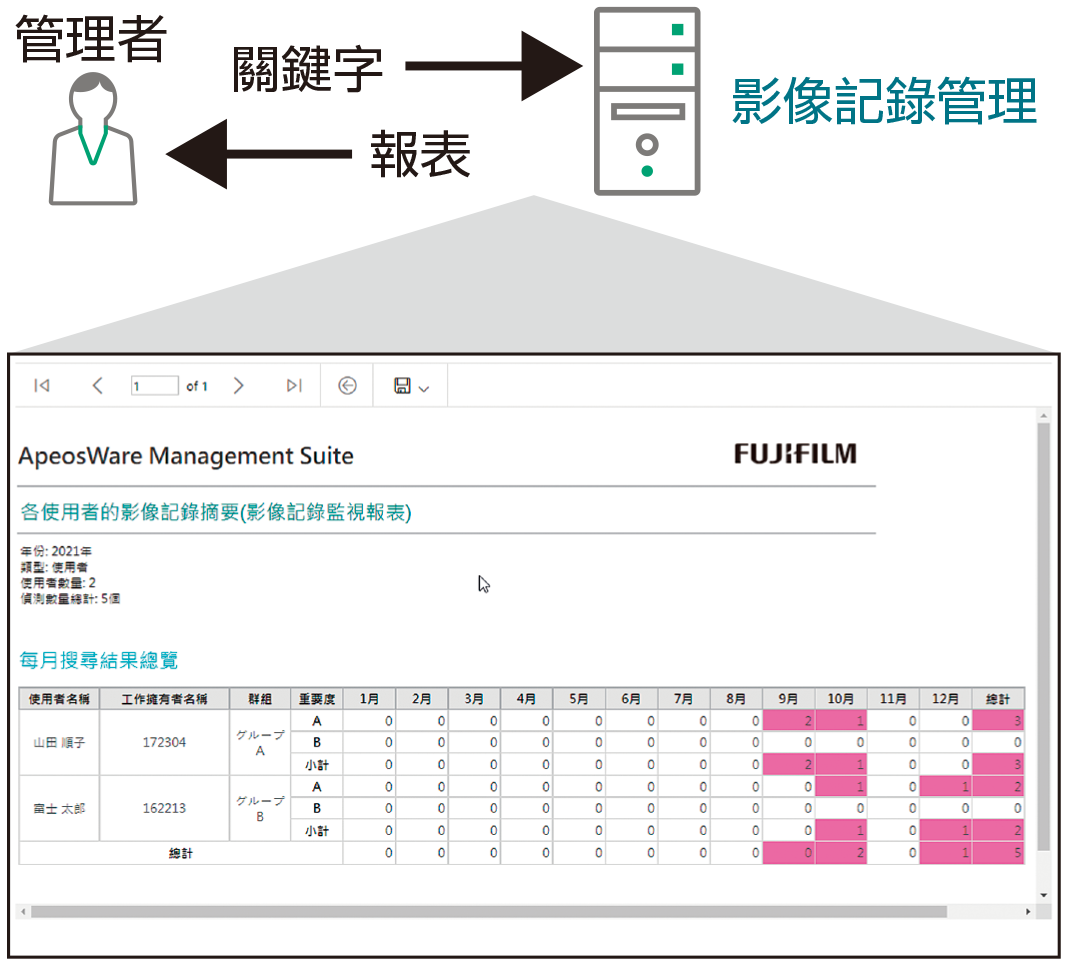Click the 'of 1' page count text

point(197,386)
